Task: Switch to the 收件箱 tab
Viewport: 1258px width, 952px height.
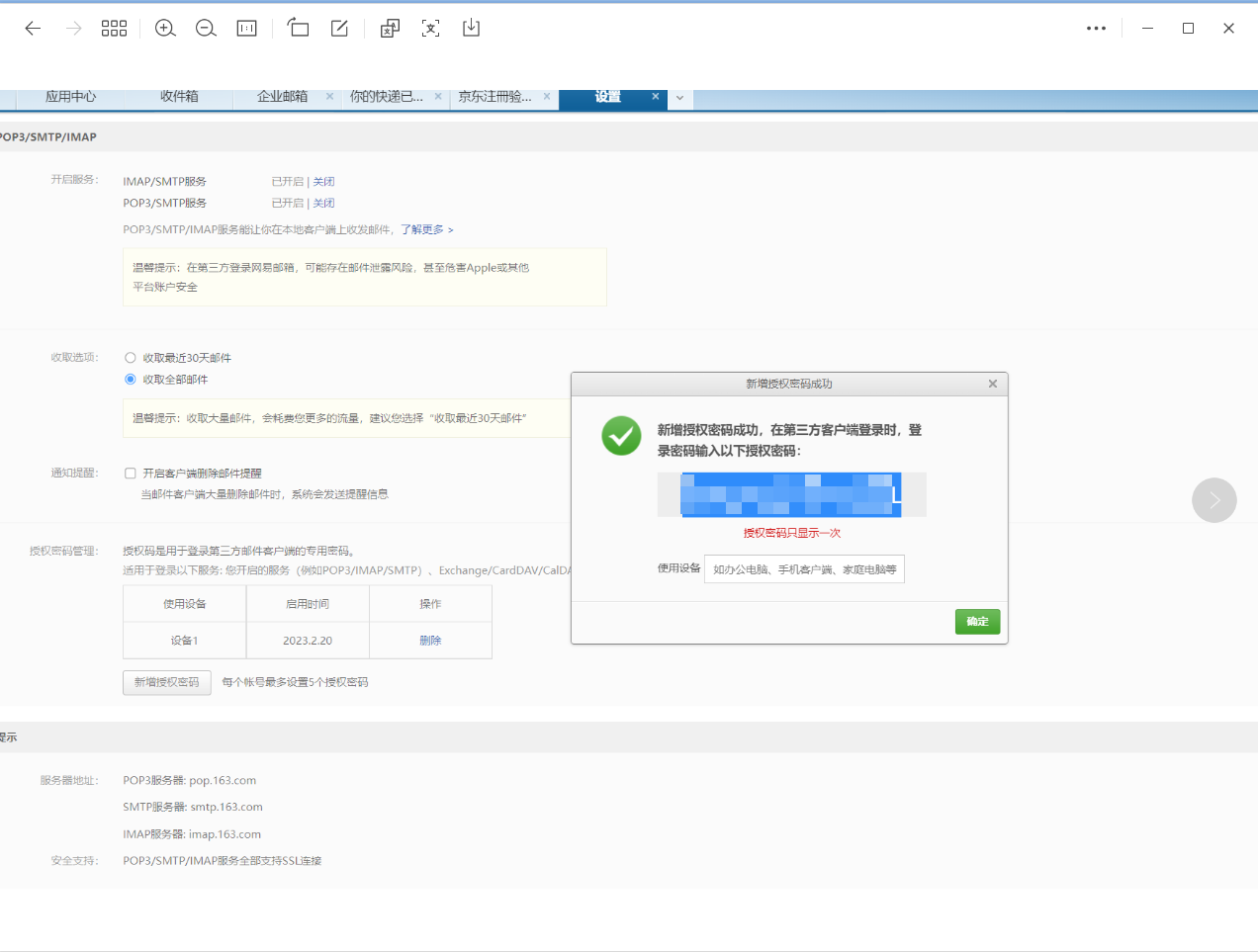Action: 178,96
